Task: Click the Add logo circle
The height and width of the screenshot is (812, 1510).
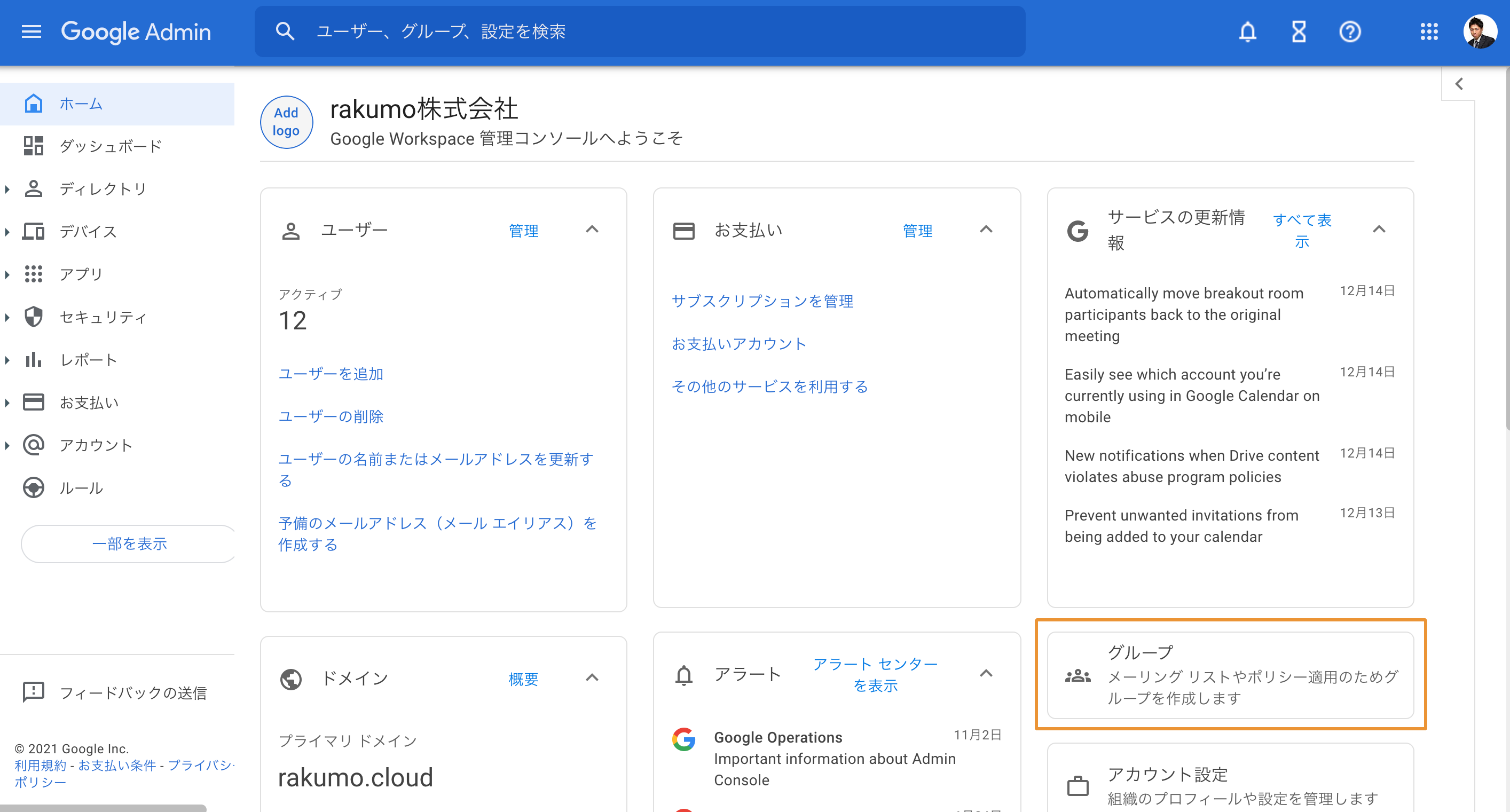Action: pos(286,122)
